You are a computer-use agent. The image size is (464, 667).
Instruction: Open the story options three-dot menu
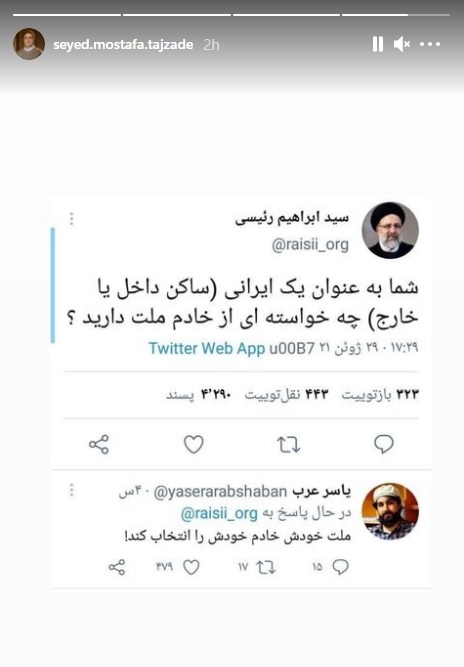[430, 44]
